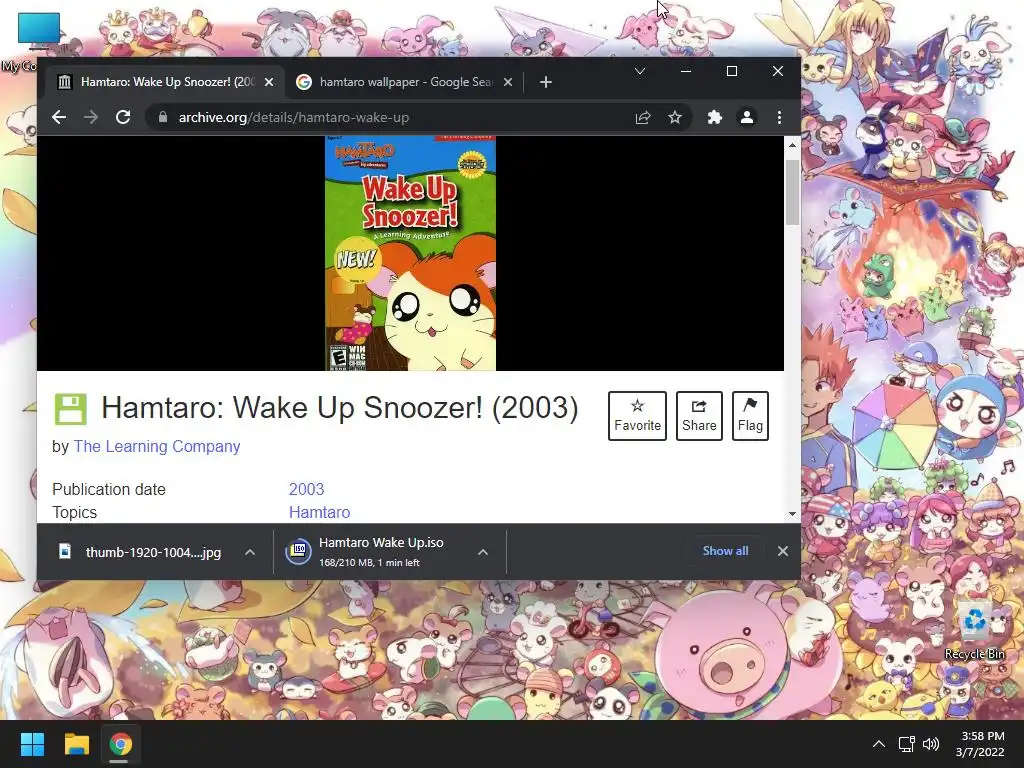
Task: Open the volume speaker icon in the tray
Action: click(x=931, y=744)
